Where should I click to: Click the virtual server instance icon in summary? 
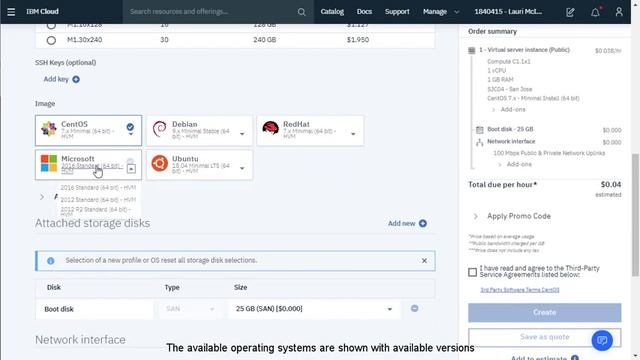tap(471, 50)
